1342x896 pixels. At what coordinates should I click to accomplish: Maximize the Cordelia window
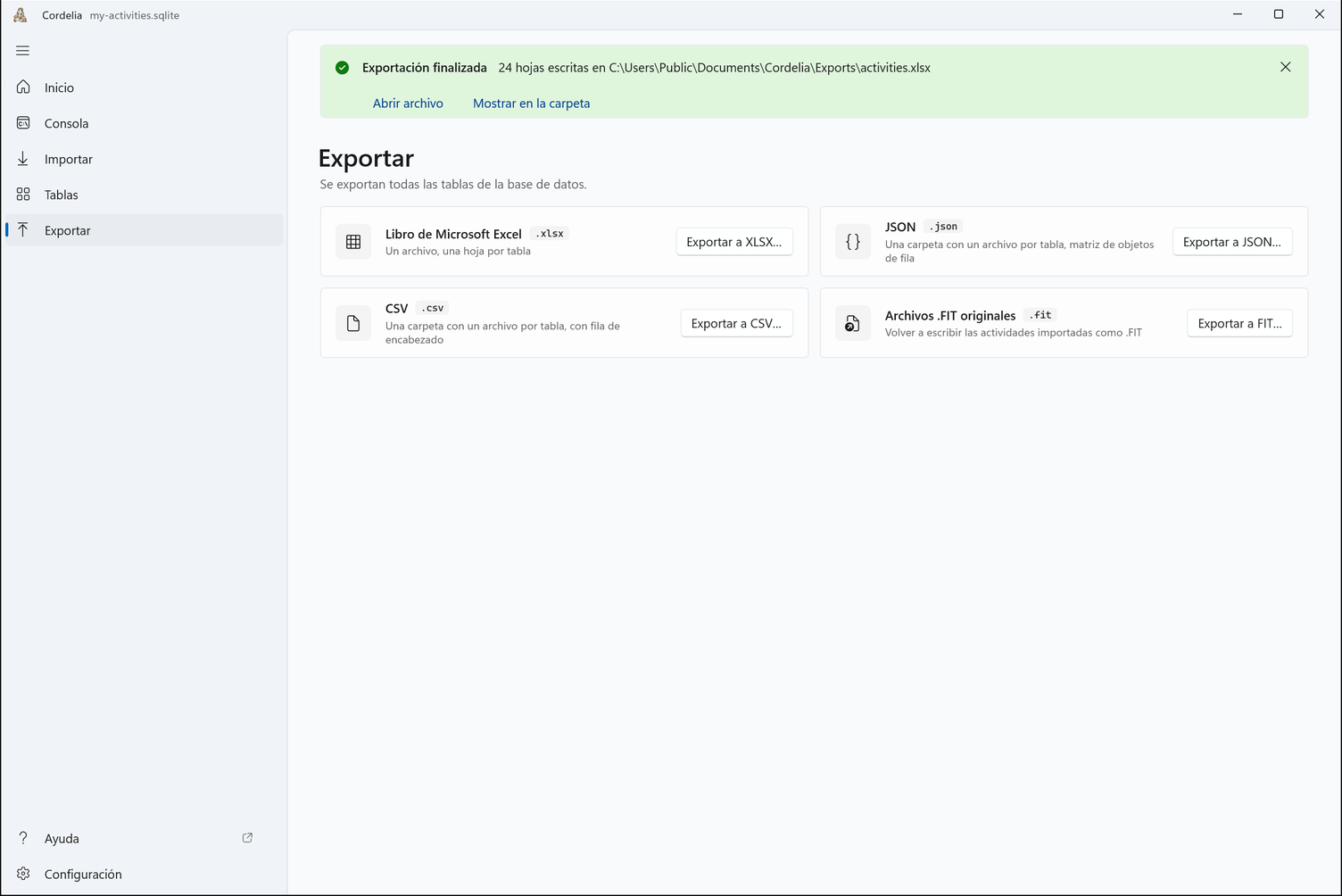click(x=1278, y=14)
